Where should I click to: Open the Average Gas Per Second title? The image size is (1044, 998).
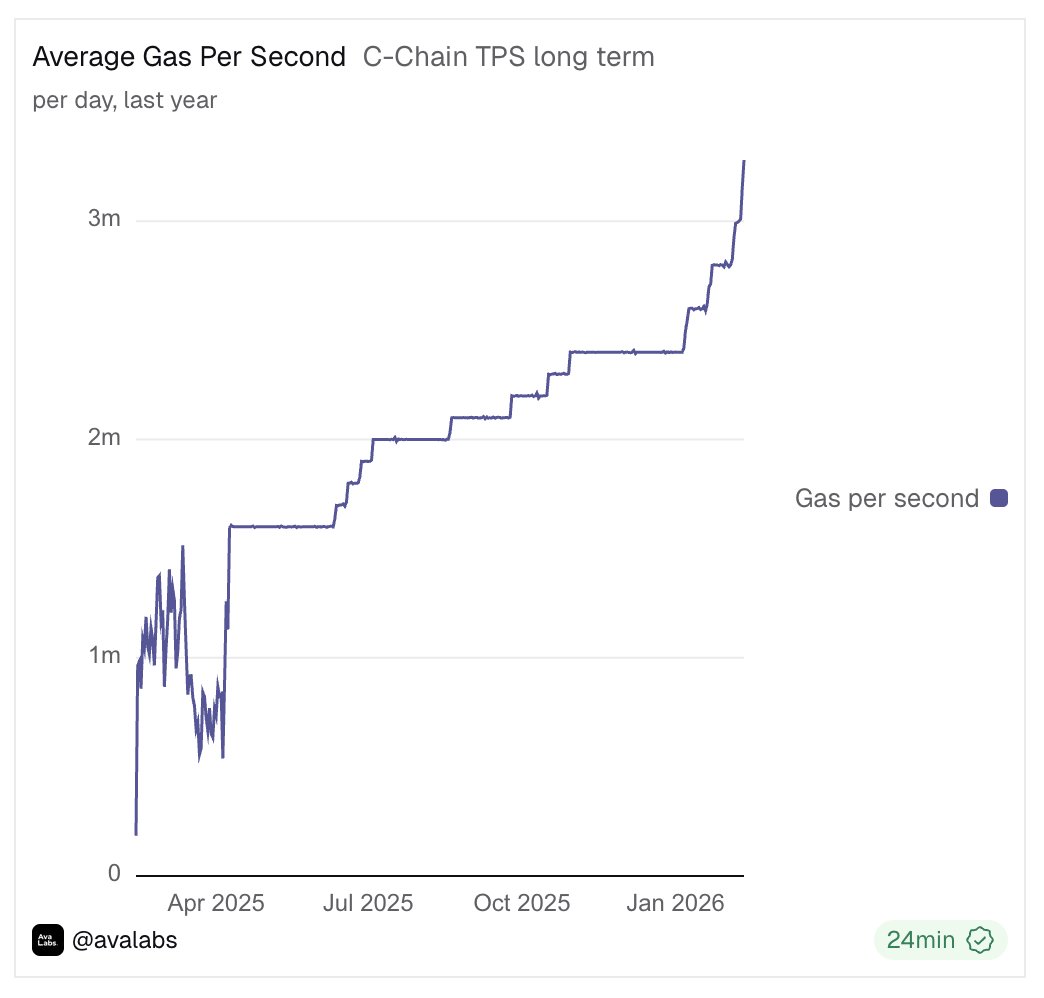pyautogui.click(x=189, y=57)
